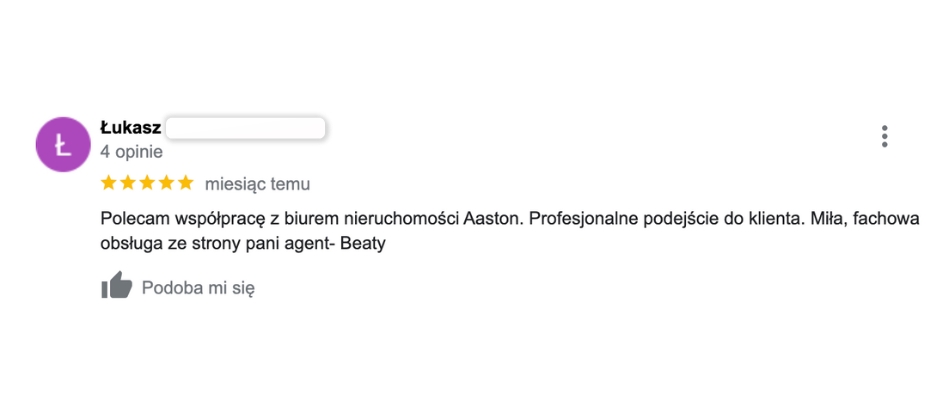Click the second yellow rating star
The image size is (940, 400).
[128, 183]
